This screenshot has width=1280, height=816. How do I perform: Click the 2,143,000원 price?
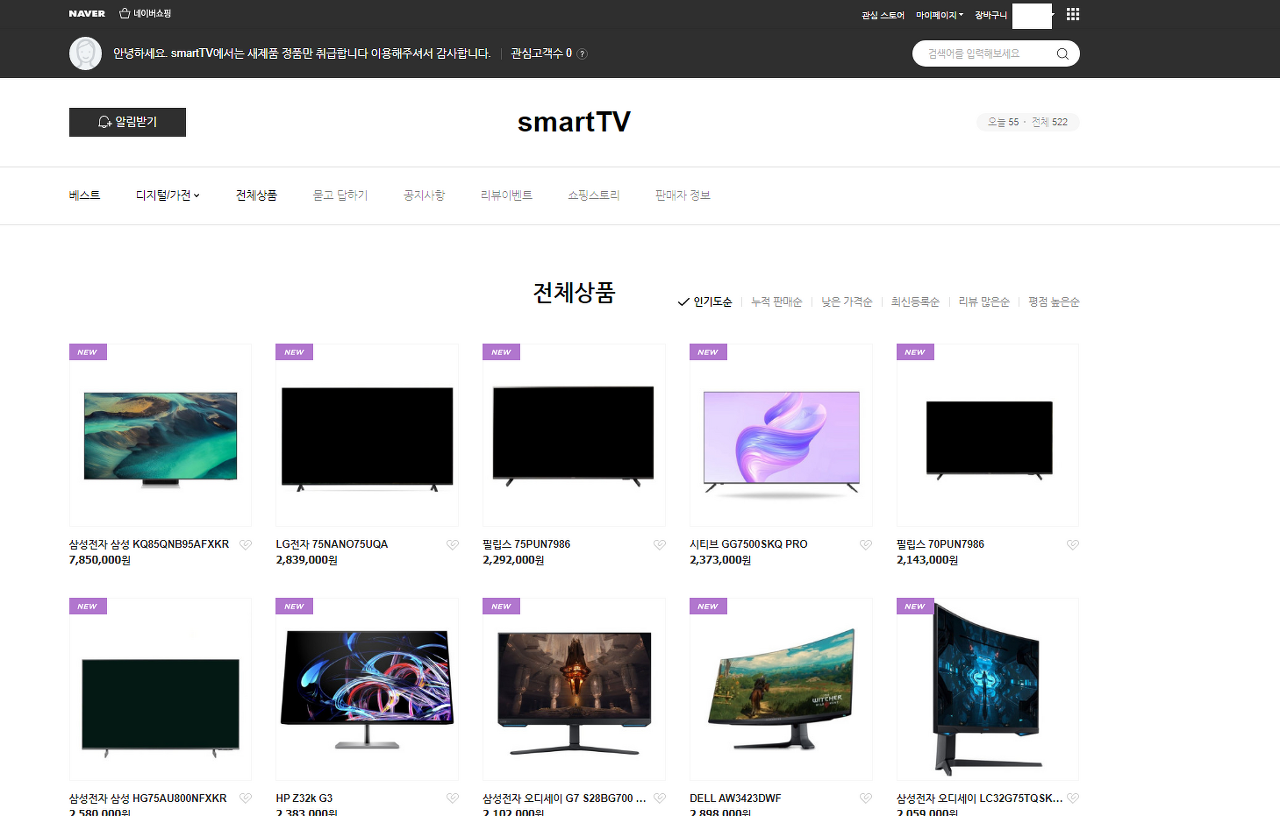(928, 561)
